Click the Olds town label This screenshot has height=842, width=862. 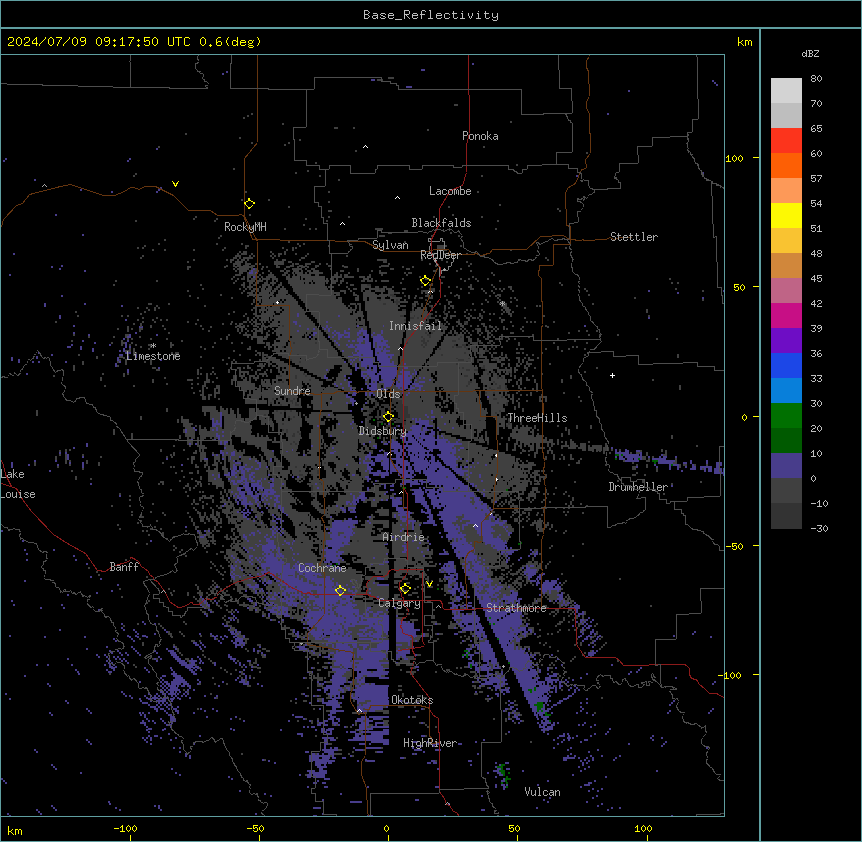coord(388,394)
